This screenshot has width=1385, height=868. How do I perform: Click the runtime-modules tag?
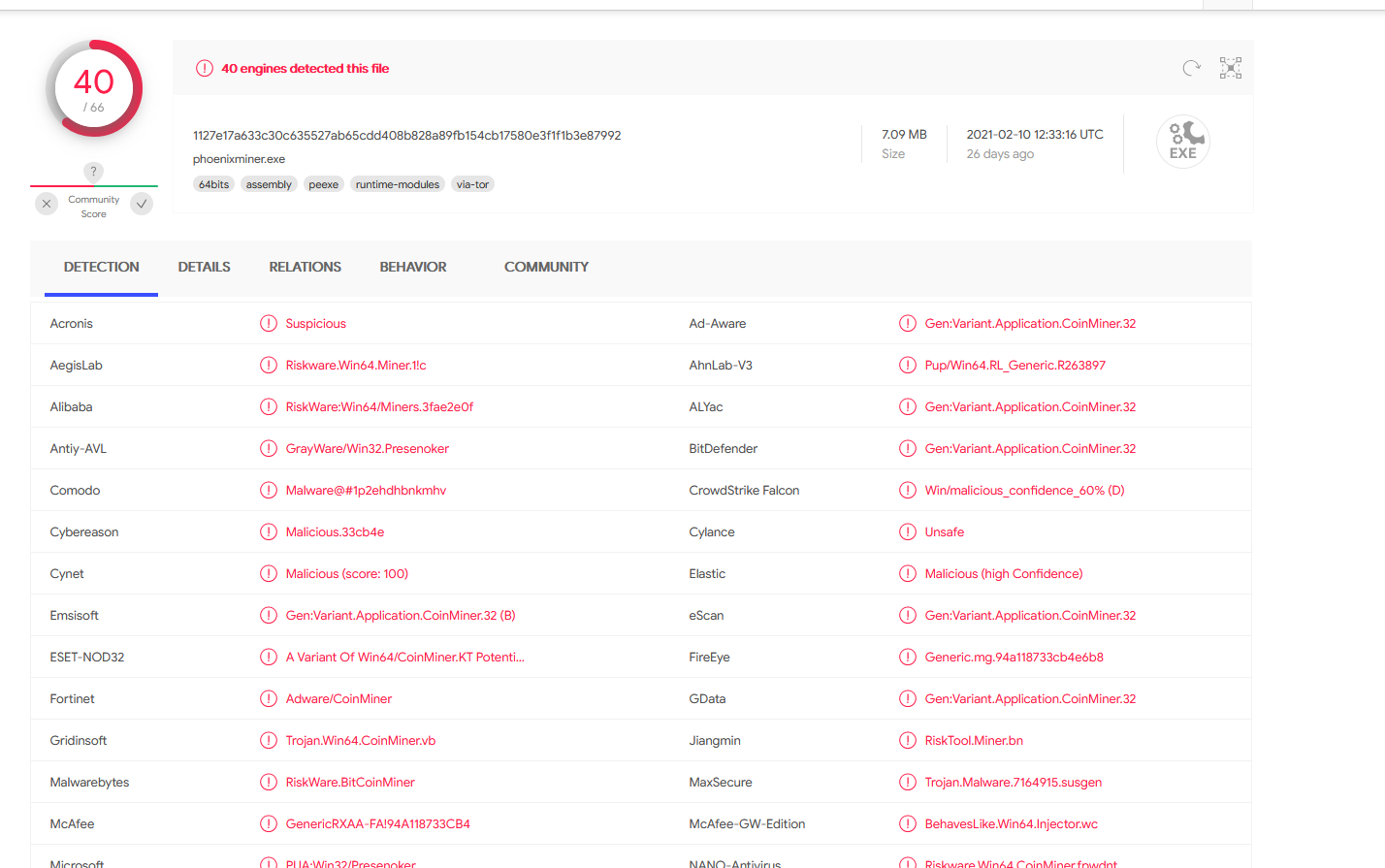click(398, 184)
